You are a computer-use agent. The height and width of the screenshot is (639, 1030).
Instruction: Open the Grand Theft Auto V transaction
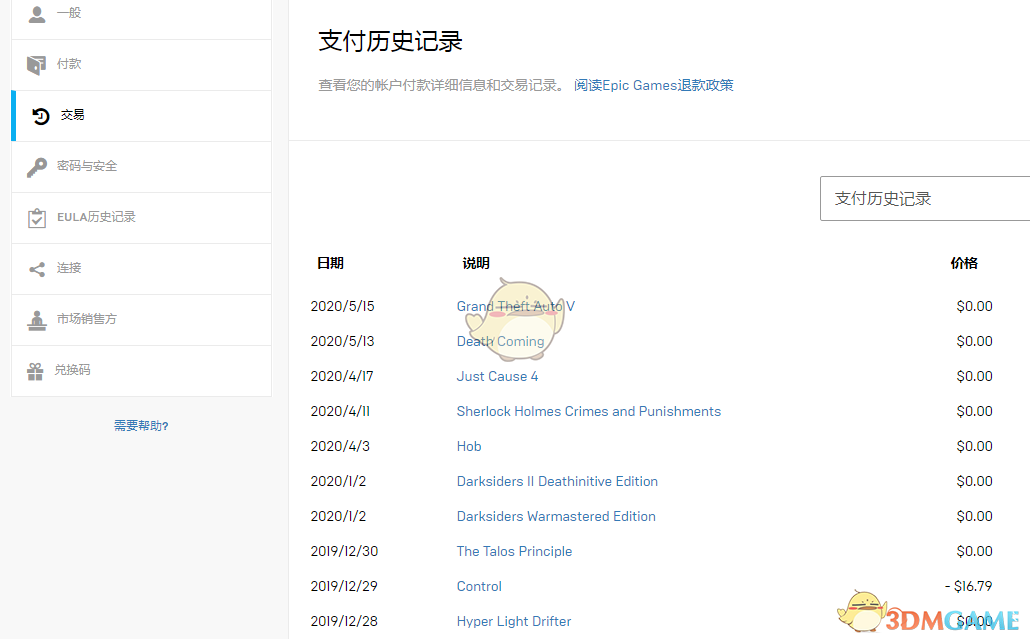click(x=516, y=306)
